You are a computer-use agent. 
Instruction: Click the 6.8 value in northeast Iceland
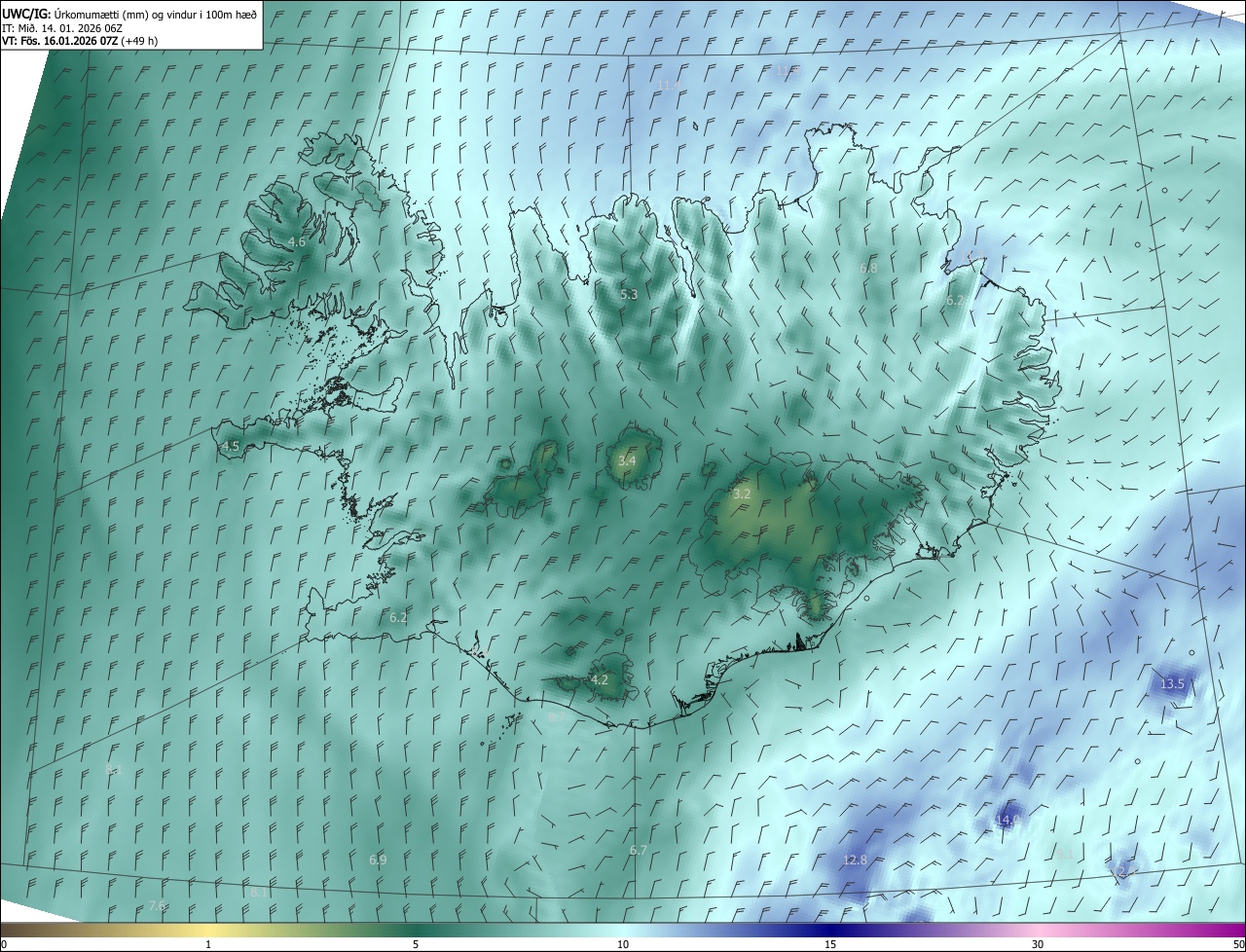868,268
